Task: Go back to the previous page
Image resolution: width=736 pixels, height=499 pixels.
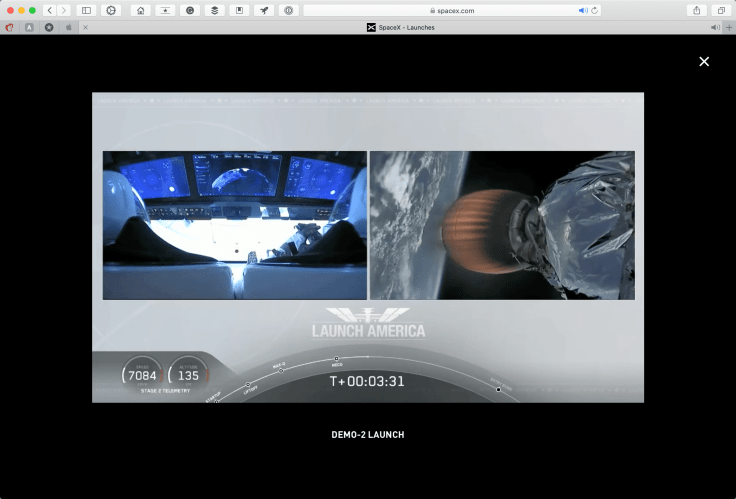Action: (50, 10)
